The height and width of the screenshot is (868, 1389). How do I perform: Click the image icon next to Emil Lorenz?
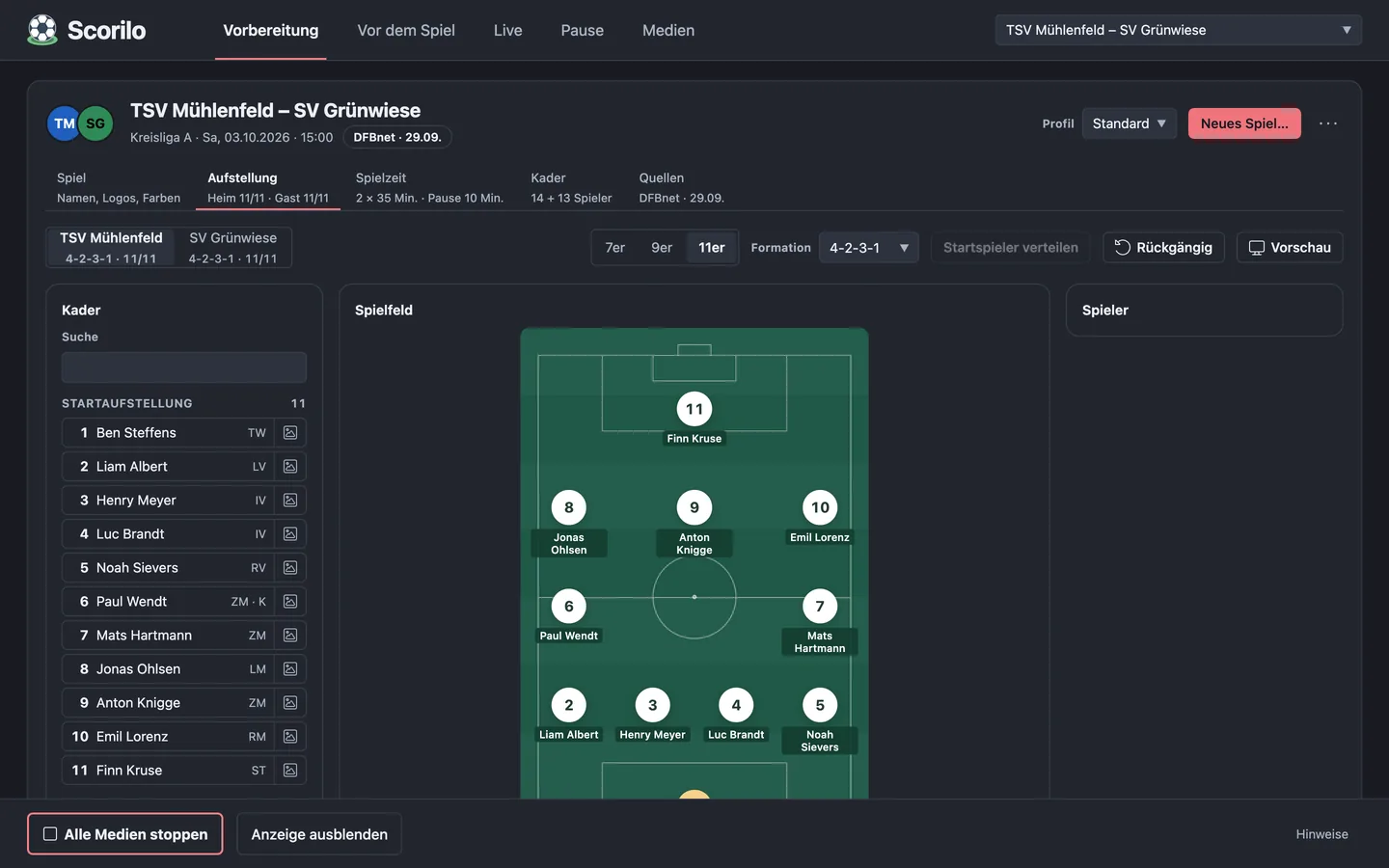(x=290, y=737)
